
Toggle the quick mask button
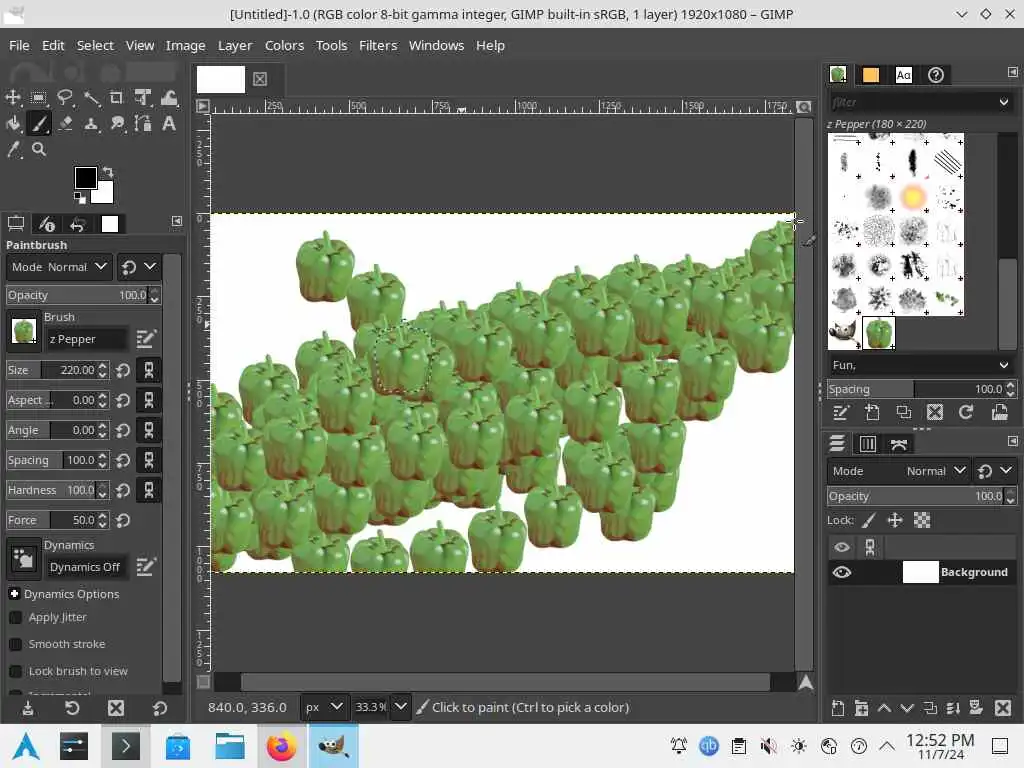click(203, 682)
